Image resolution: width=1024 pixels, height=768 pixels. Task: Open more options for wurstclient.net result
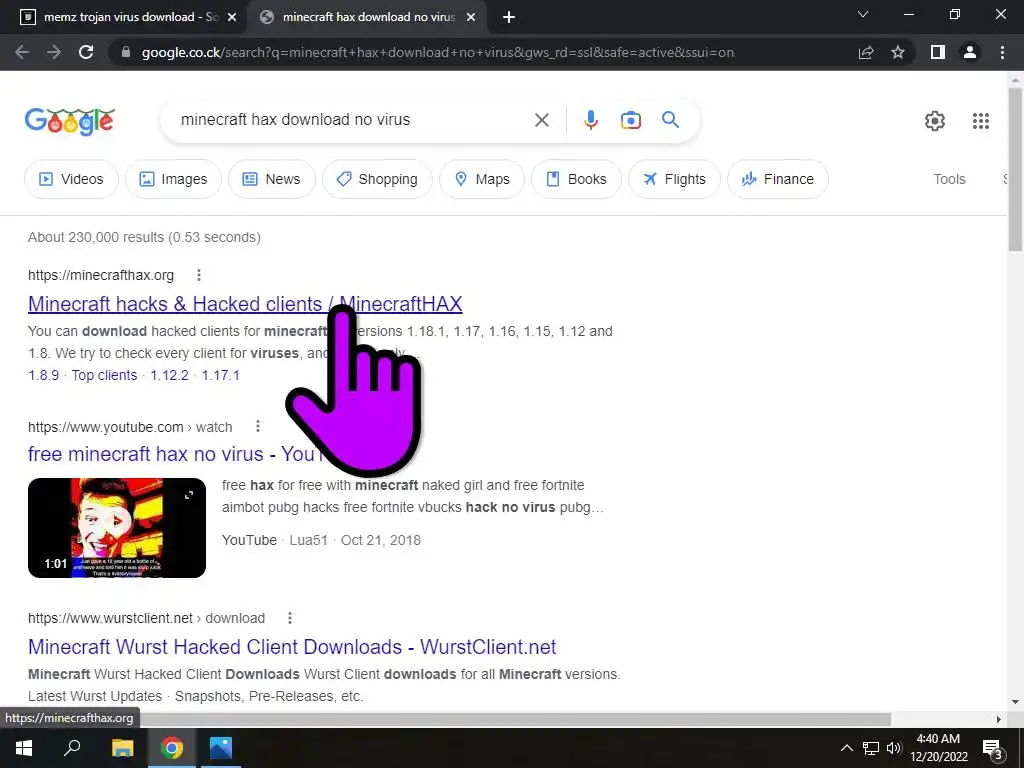coord(290,618)
